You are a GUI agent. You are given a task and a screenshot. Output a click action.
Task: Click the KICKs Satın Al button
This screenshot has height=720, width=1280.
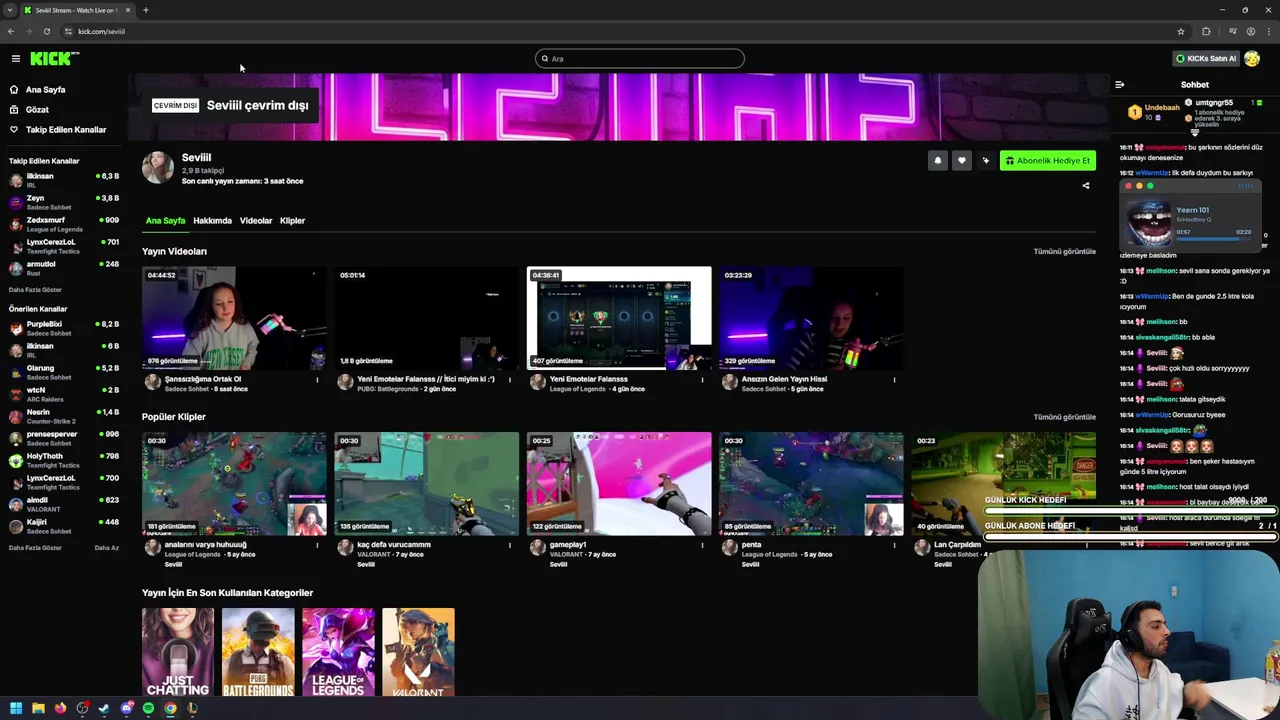coord(1205,59)
